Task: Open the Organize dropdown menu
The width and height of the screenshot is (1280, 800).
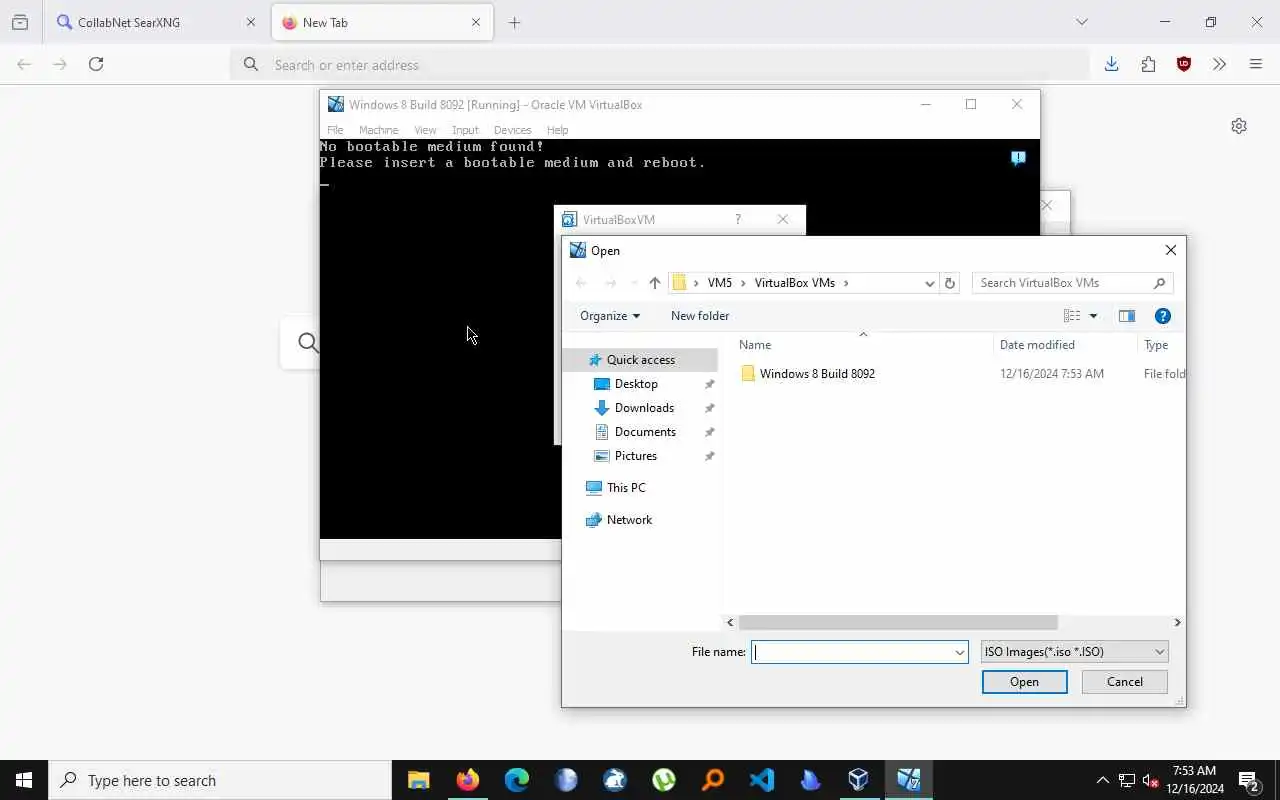Action: coord(609,316)
